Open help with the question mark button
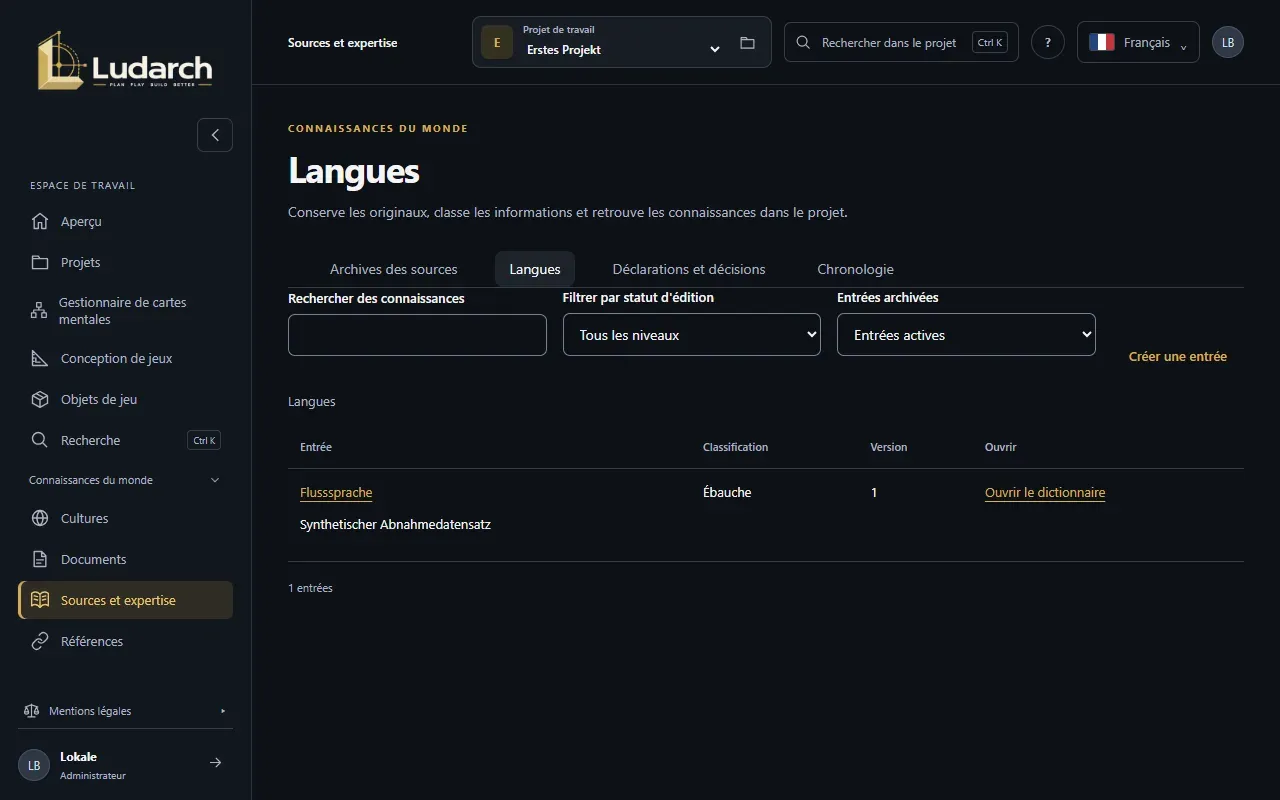Screen dimensions: 1280x800 coord(1048,42)
